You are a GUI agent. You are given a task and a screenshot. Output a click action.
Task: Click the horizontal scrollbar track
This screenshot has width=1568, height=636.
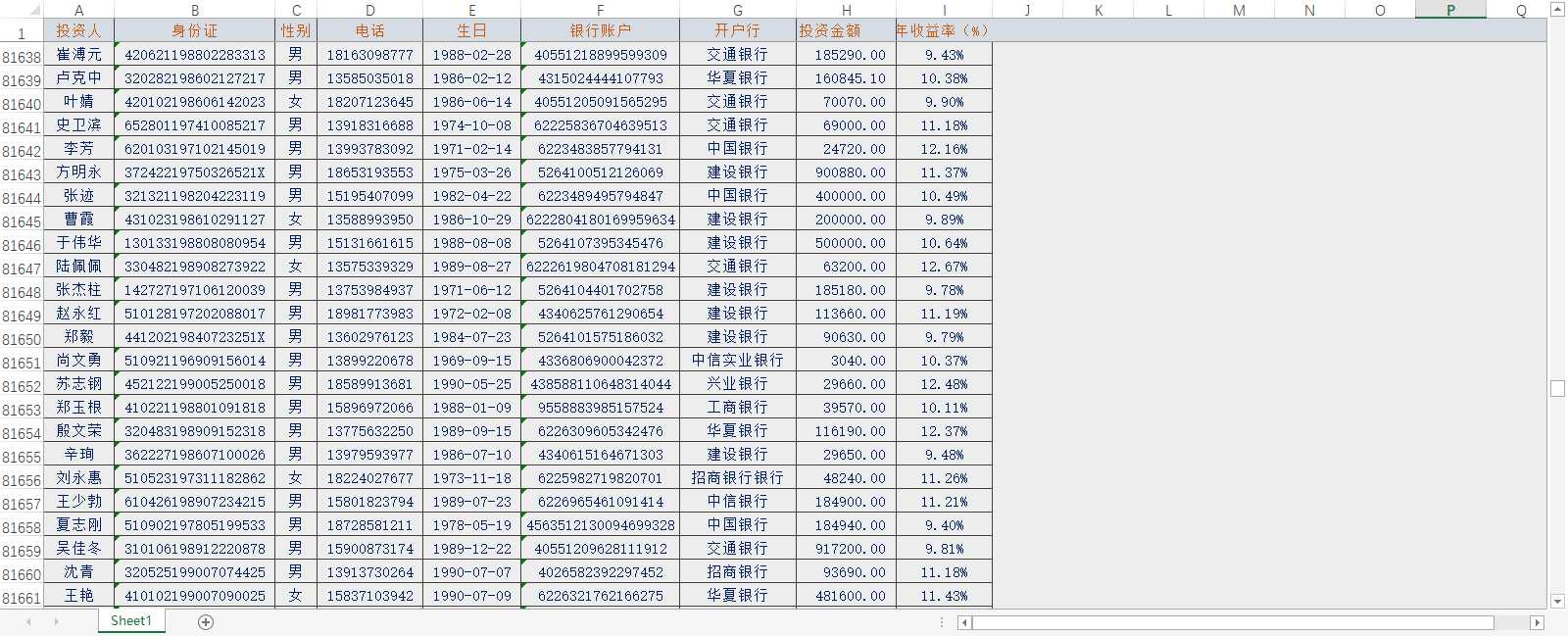click(x=1250, y=622)
